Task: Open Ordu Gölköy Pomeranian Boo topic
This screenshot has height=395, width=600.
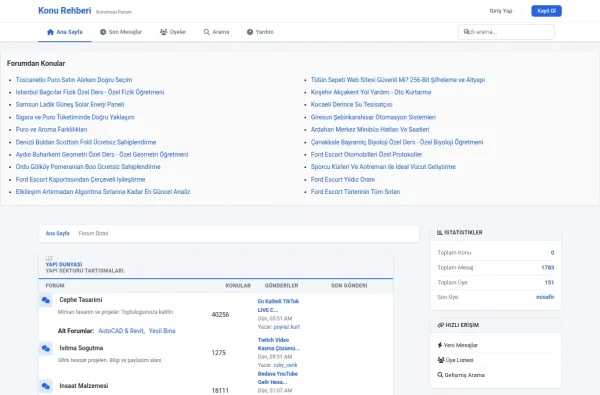Action: coord(88,167)
